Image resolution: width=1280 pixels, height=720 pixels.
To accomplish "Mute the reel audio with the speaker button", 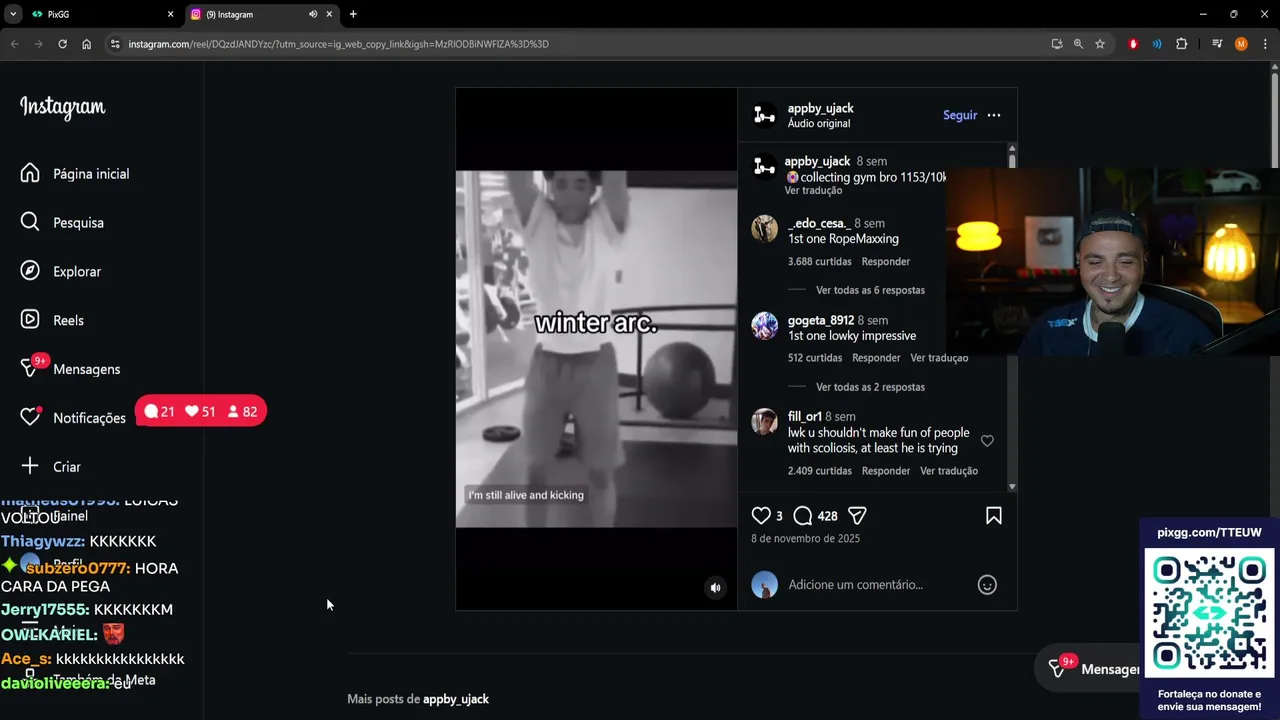I will pos(715,588).
